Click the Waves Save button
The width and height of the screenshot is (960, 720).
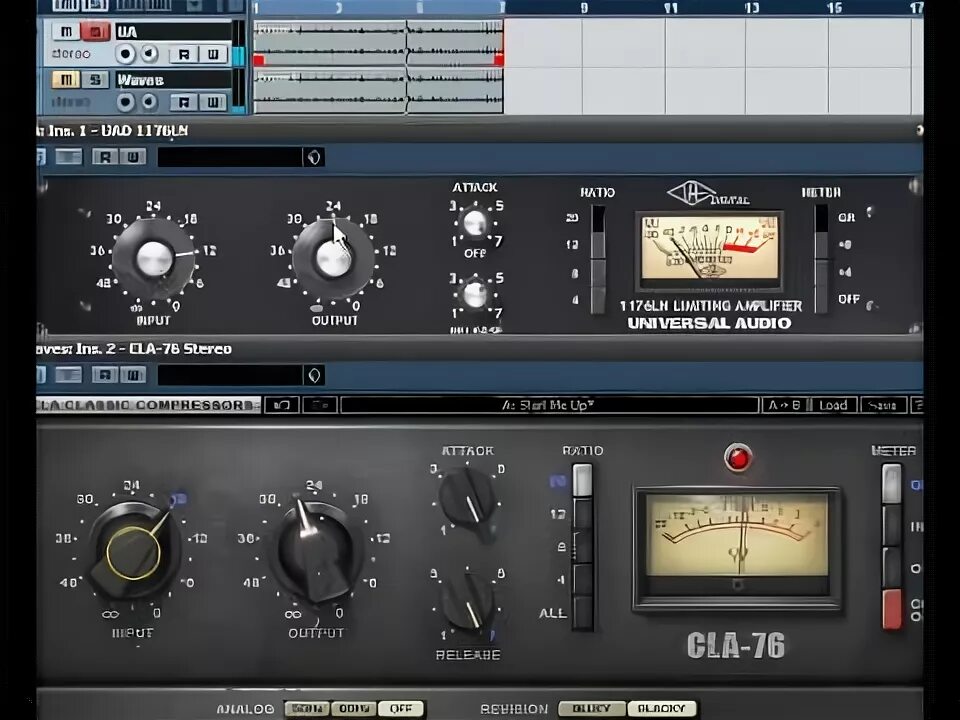pos(883,405)
